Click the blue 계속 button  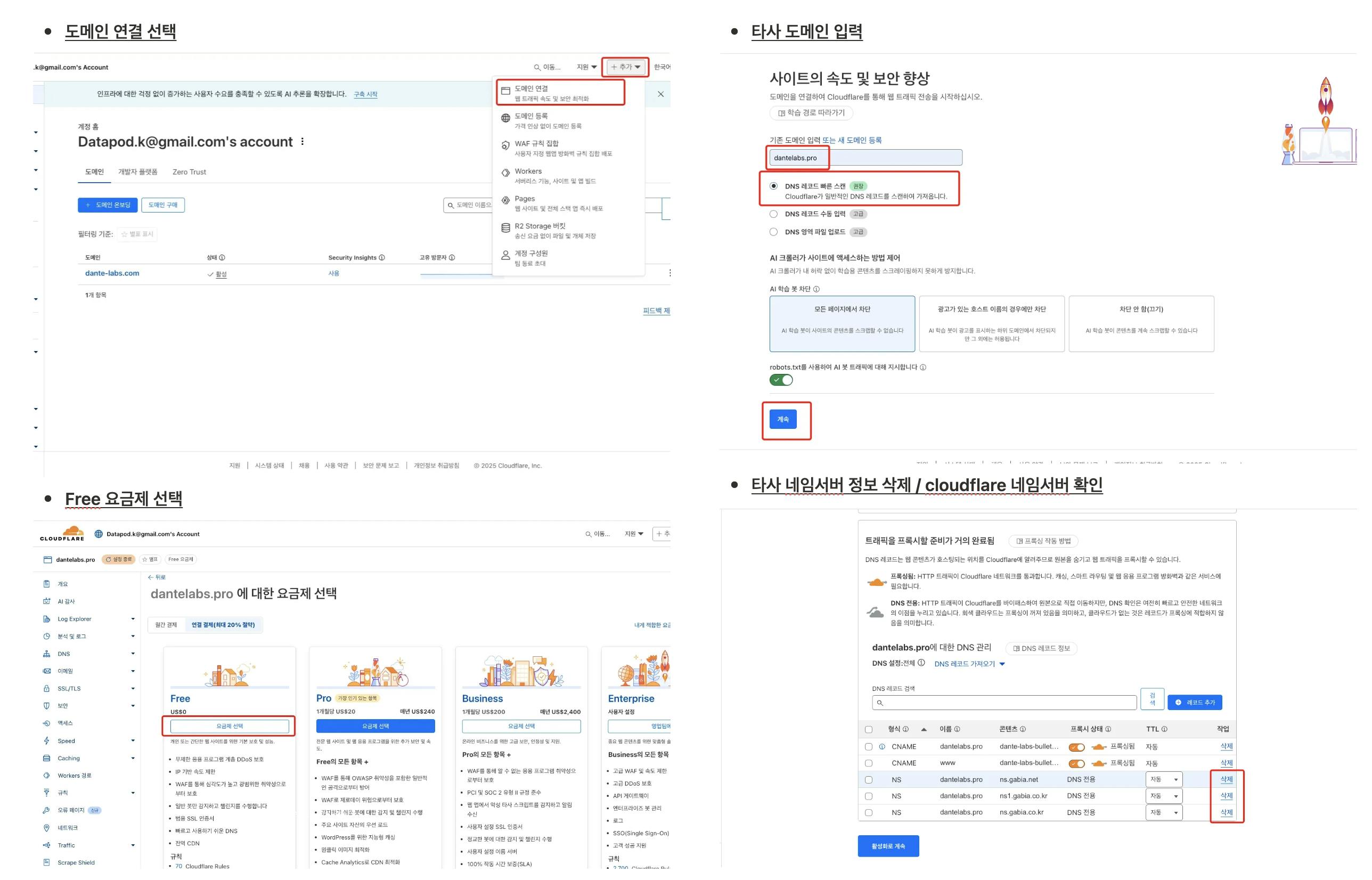(x=782, y=419)
